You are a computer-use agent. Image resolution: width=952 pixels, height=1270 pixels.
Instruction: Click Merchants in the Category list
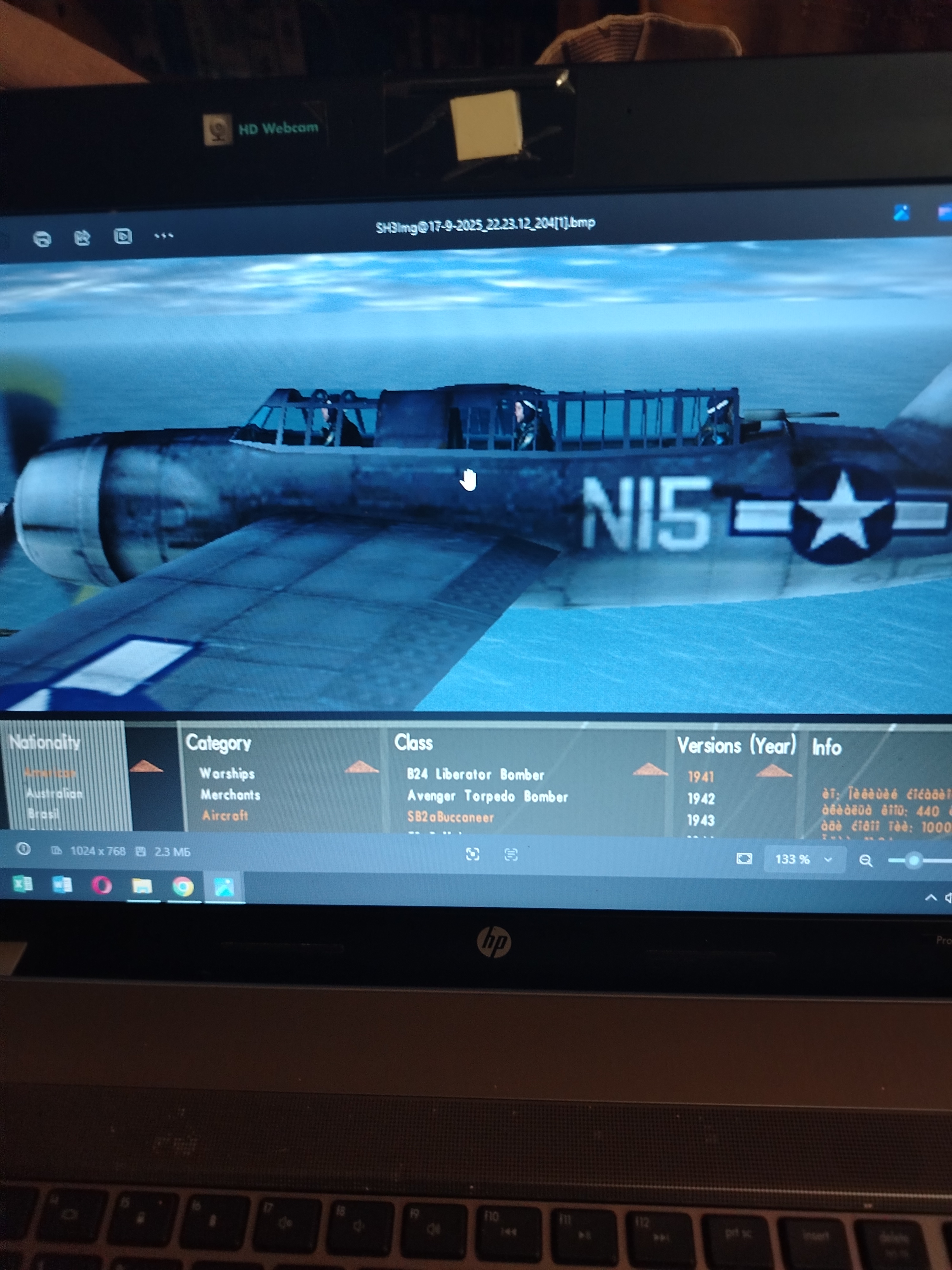click(x=230, y=795)
